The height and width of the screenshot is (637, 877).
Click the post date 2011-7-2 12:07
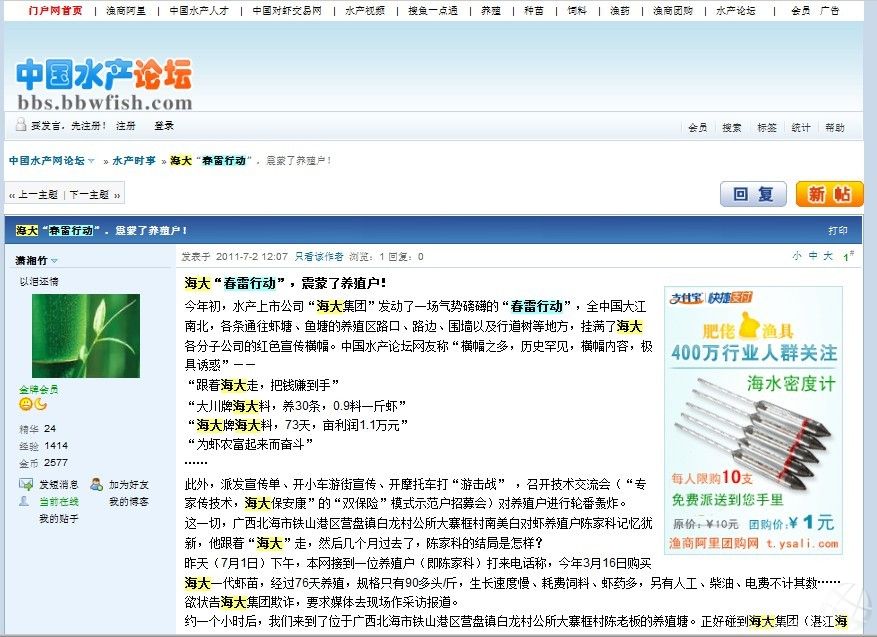click(x=252, y=257)
